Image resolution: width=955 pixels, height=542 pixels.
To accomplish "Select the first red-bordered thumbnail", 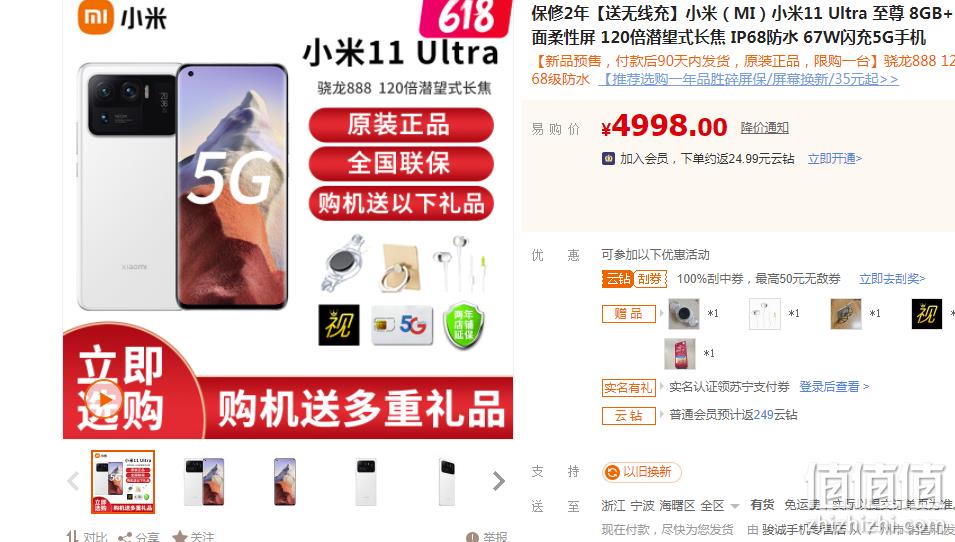I will pos(123,482).
